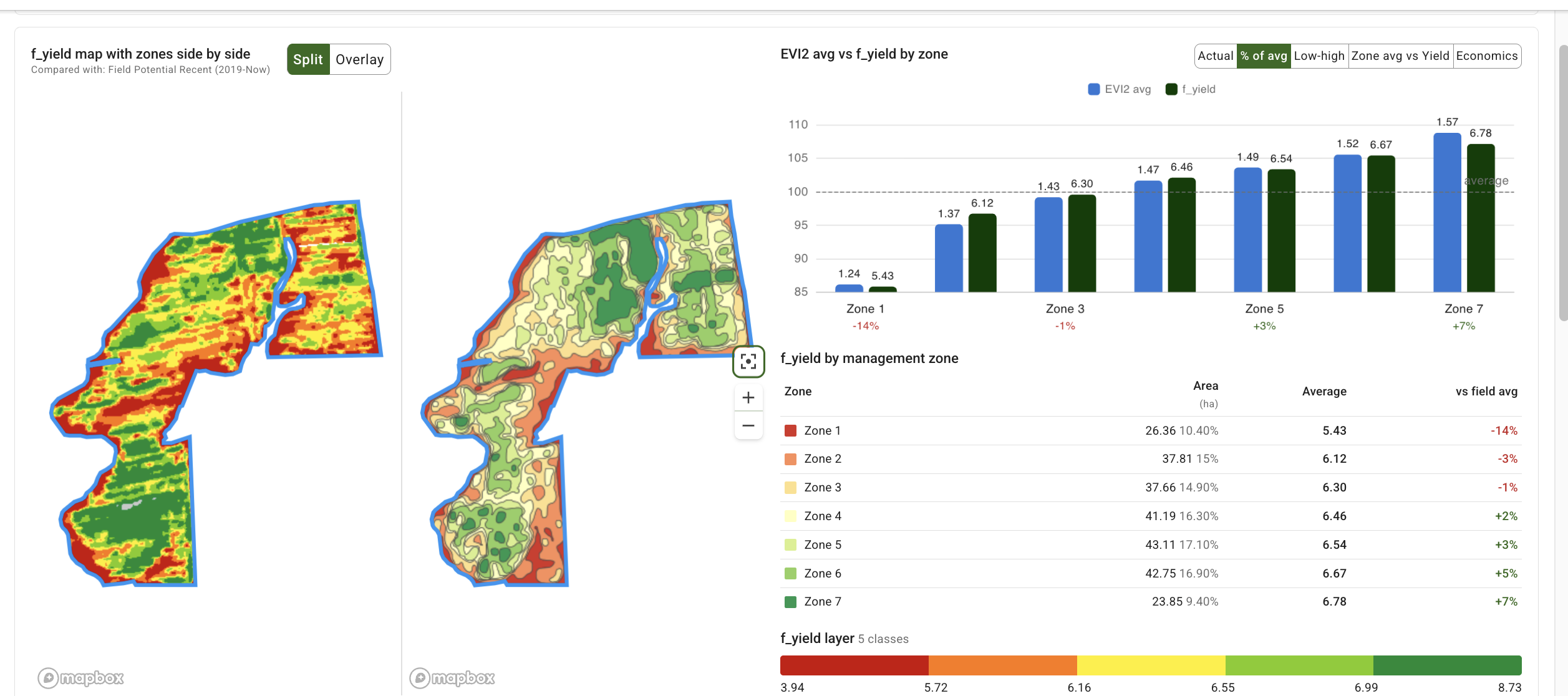Click Zone 7 EVI2 avg bar labeled 1.57
Image resolution: width=1568 pixels, height=696 pixels.
point(1447,213)
